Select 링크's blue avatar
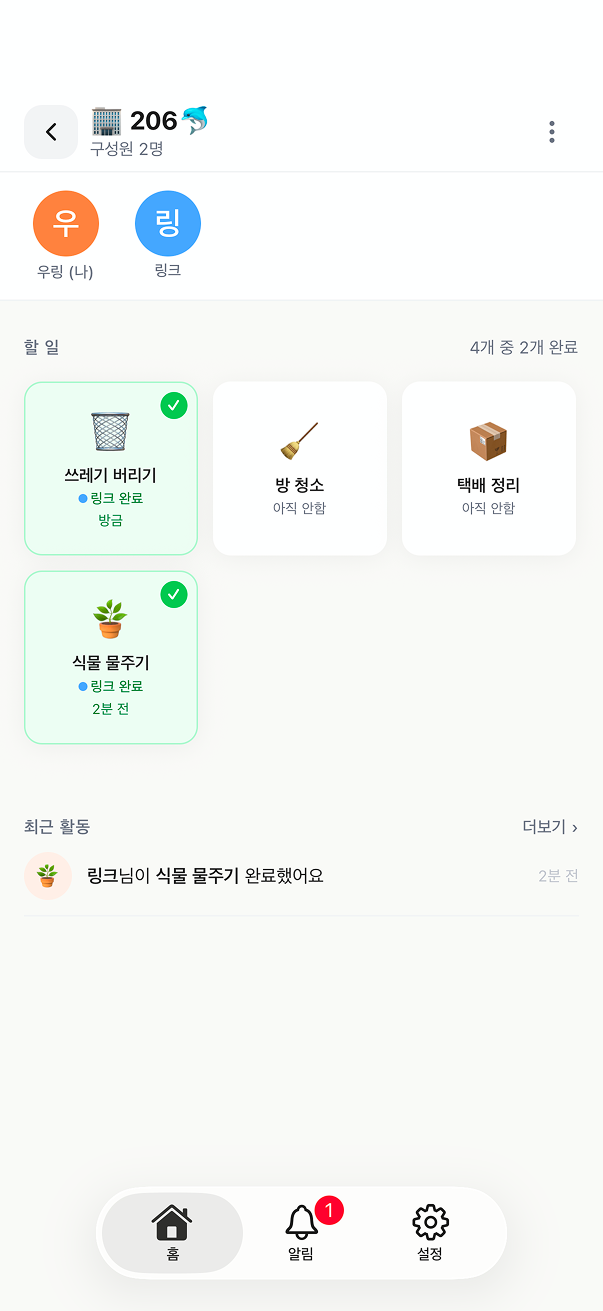This screenshot has width=603, height=1311. click(167, 223)
